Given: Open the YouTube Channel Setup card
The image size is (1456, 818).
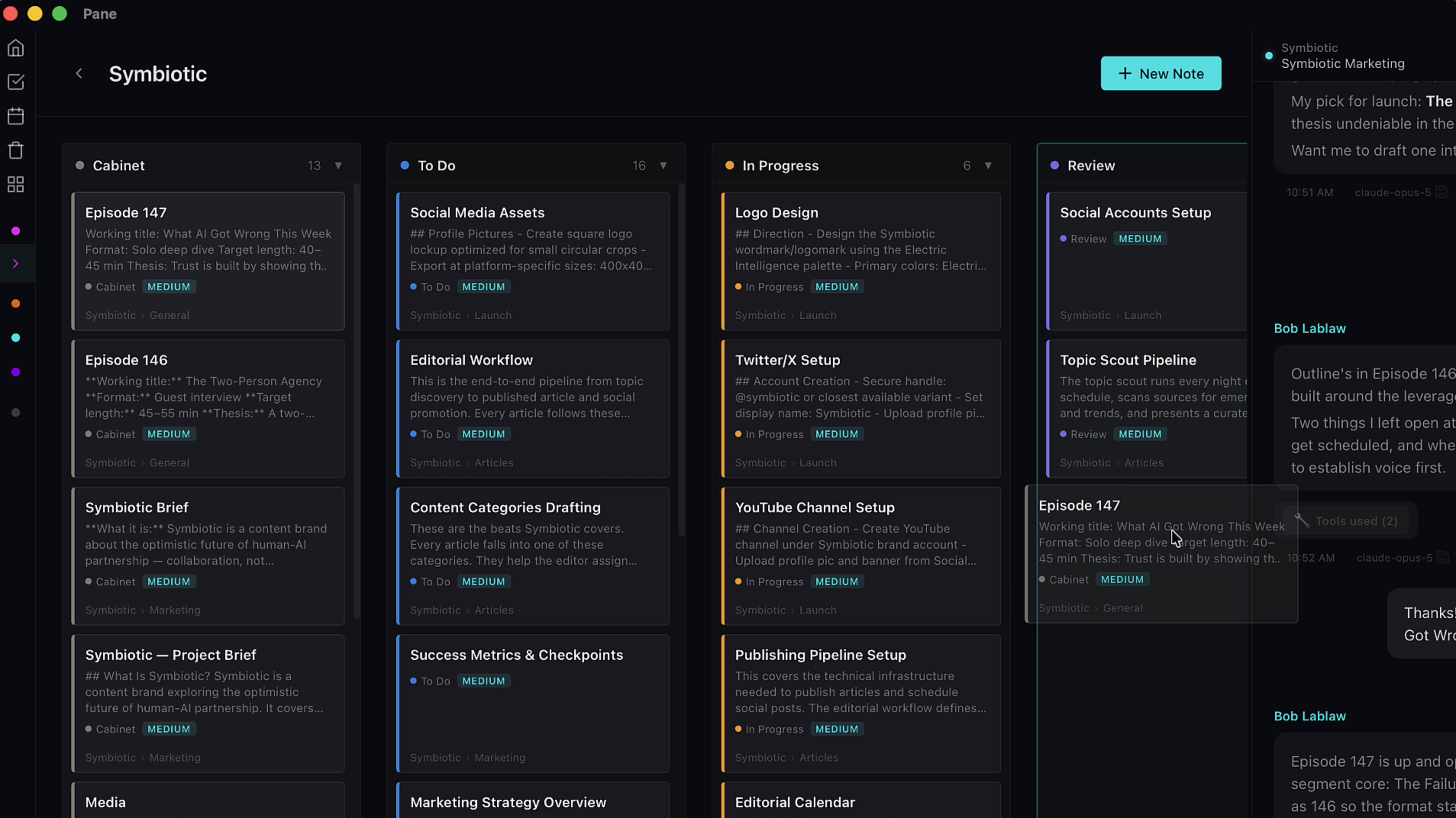Looking at the screenshot, I should (861, 556).
